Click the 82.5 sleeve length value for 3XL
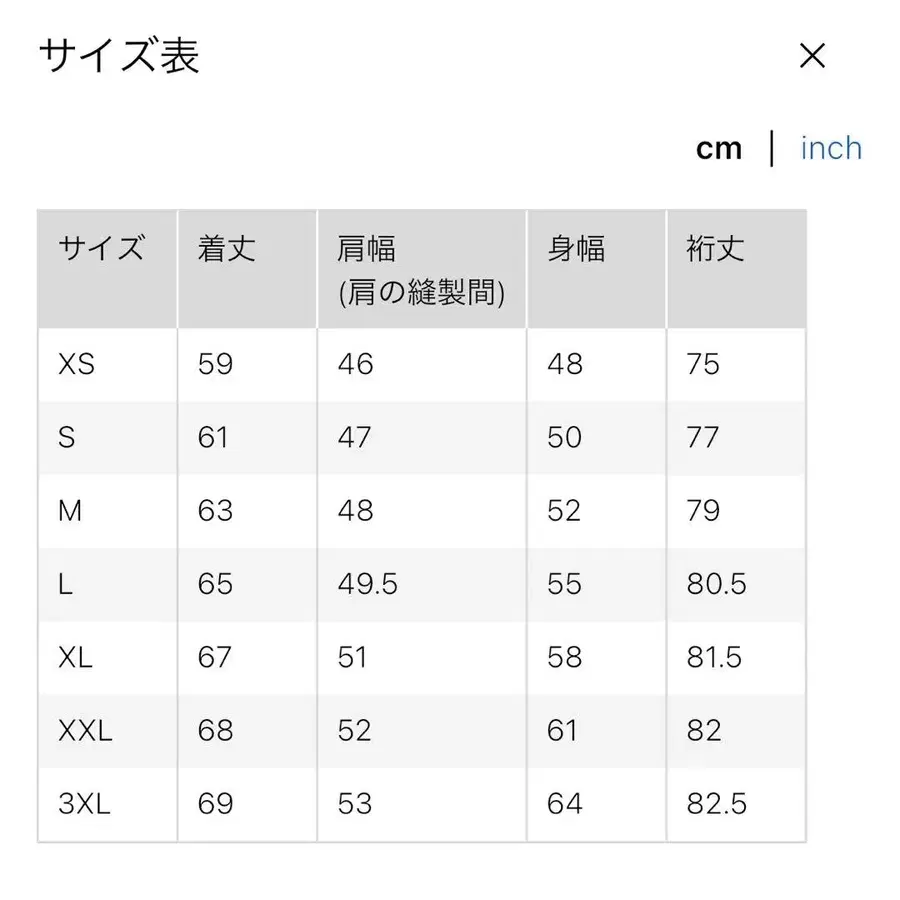Screen dimensions: 900x900 coord(719,803)
